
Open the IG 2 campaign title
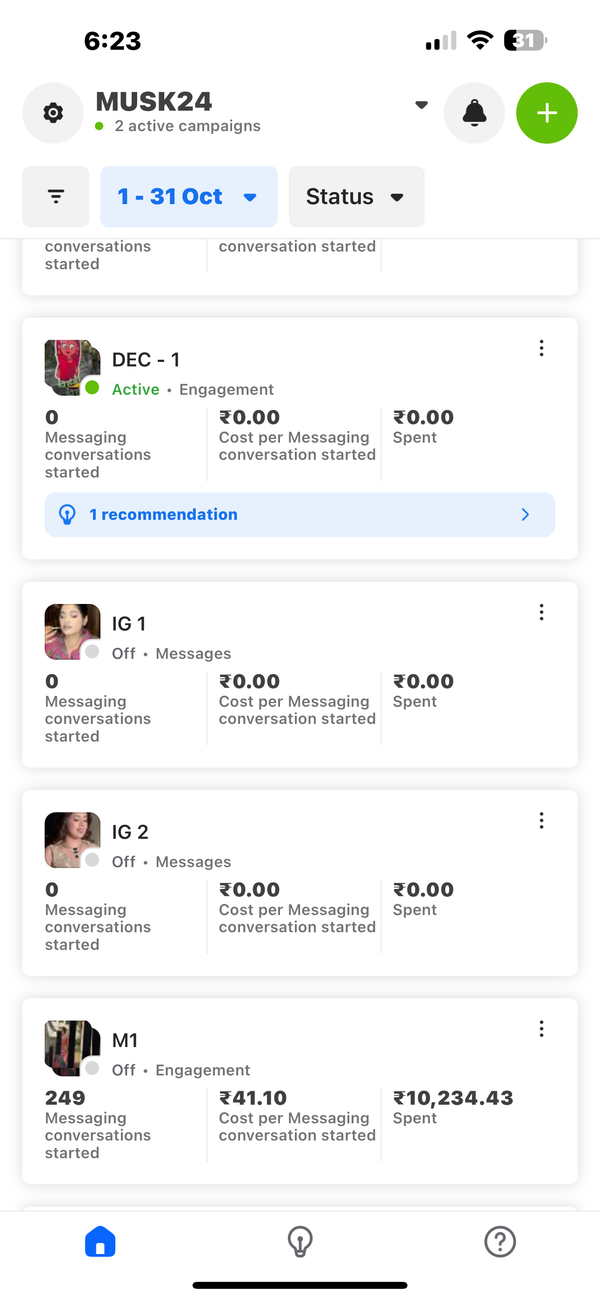130,832
